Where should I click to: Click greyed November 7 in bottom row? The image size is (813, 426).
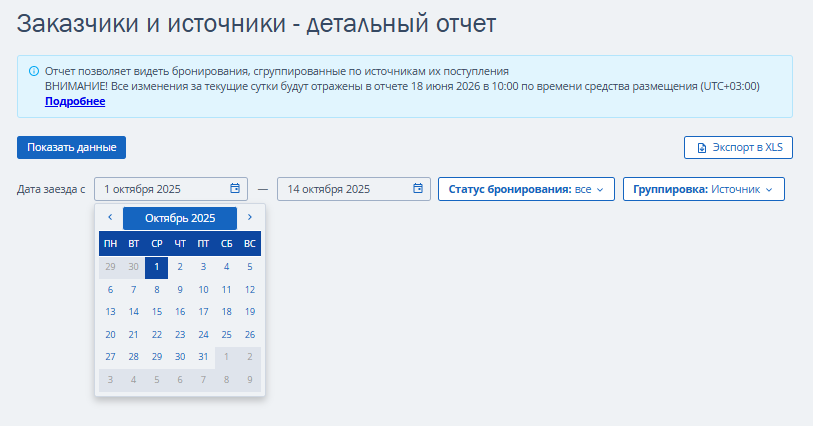click(203, 380)
